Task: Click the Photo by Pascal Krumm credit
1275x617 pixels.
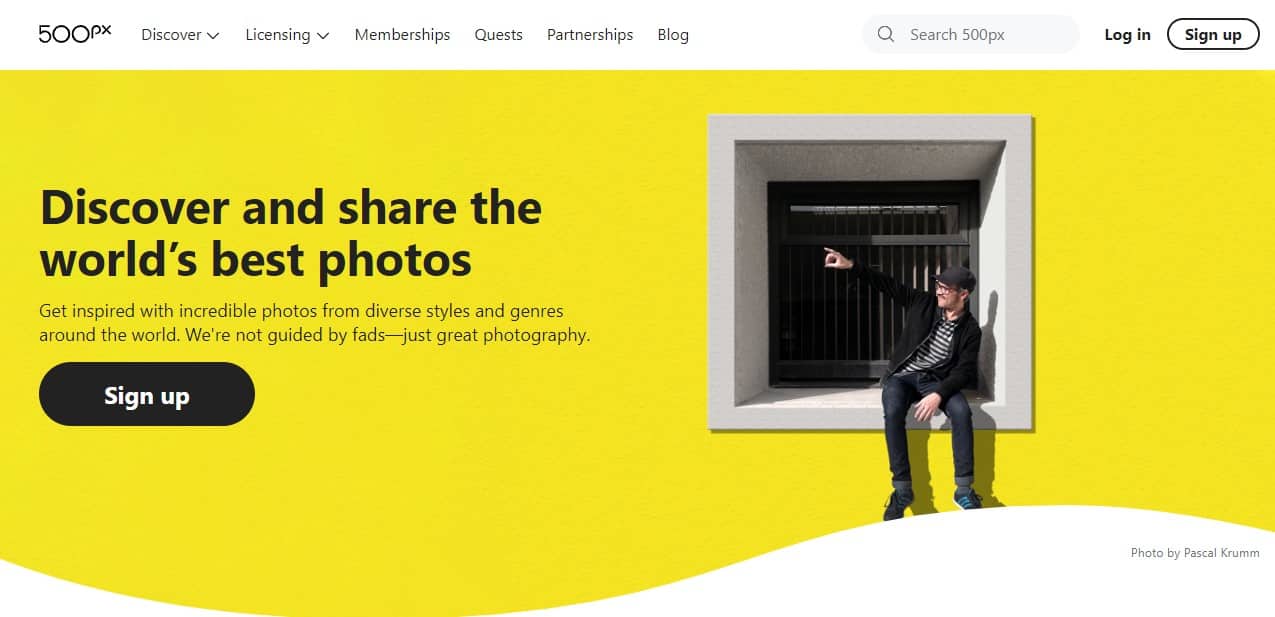Action: [x=1195, y=552]
